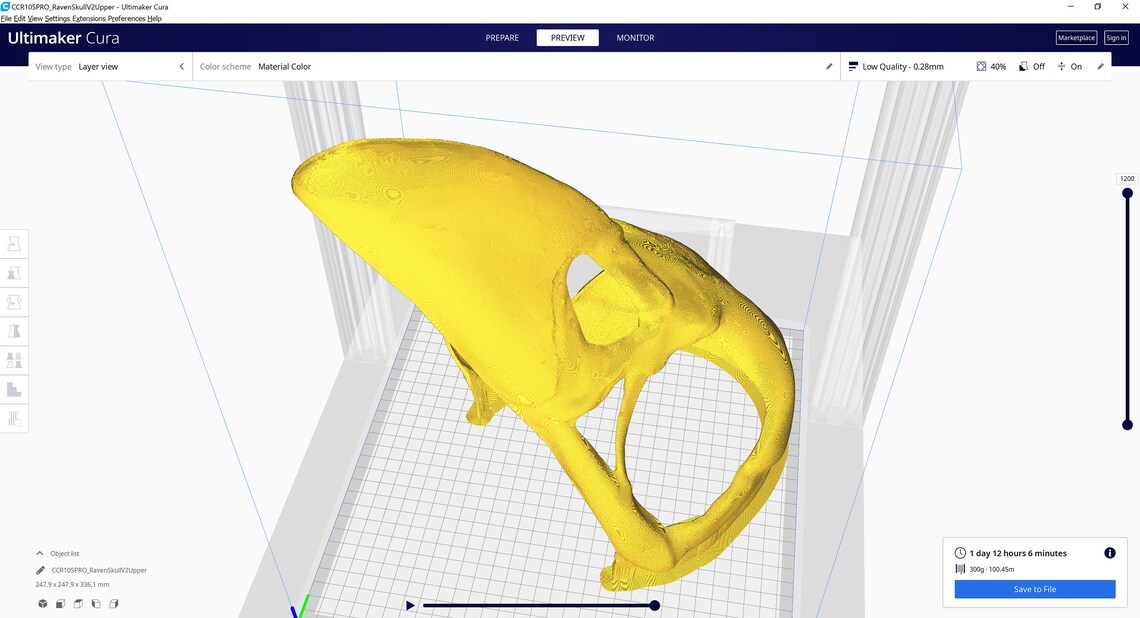Select the Move tool in the left toolbar
This screenshot has height=618, width=1140.
[14, 243]
